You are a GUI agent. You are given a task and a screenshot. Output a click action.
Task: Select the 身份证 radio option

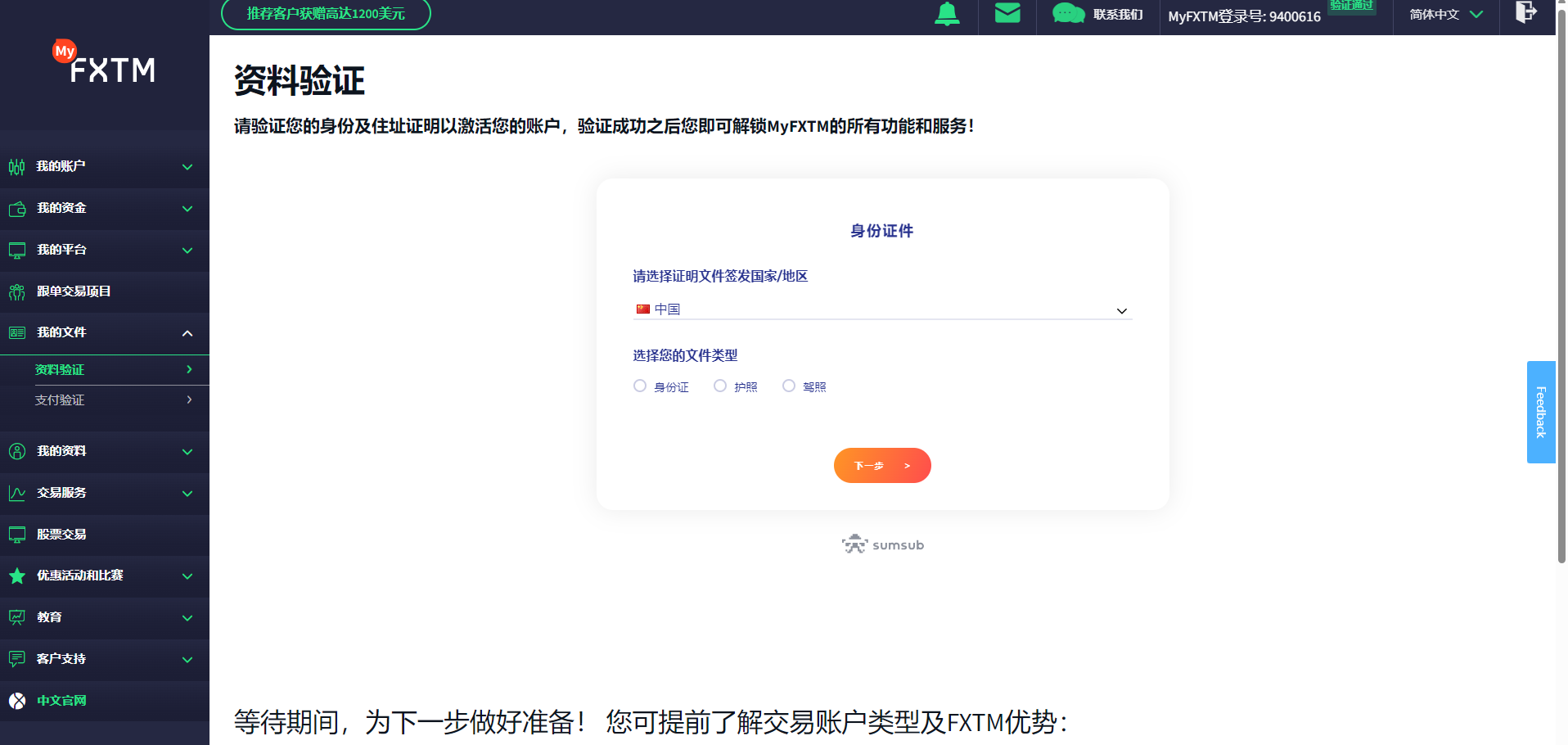pos(640,386)
